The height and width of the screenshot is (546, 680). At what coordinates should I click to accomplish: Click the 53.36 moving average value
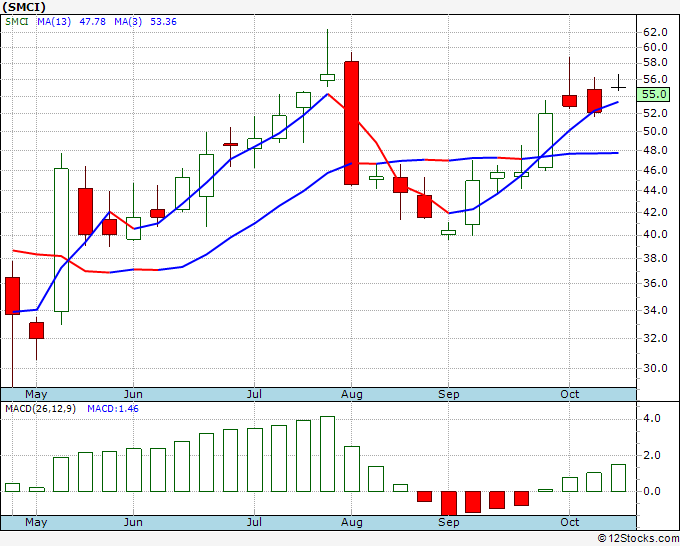pyautogui.click(x=163, y=22)
